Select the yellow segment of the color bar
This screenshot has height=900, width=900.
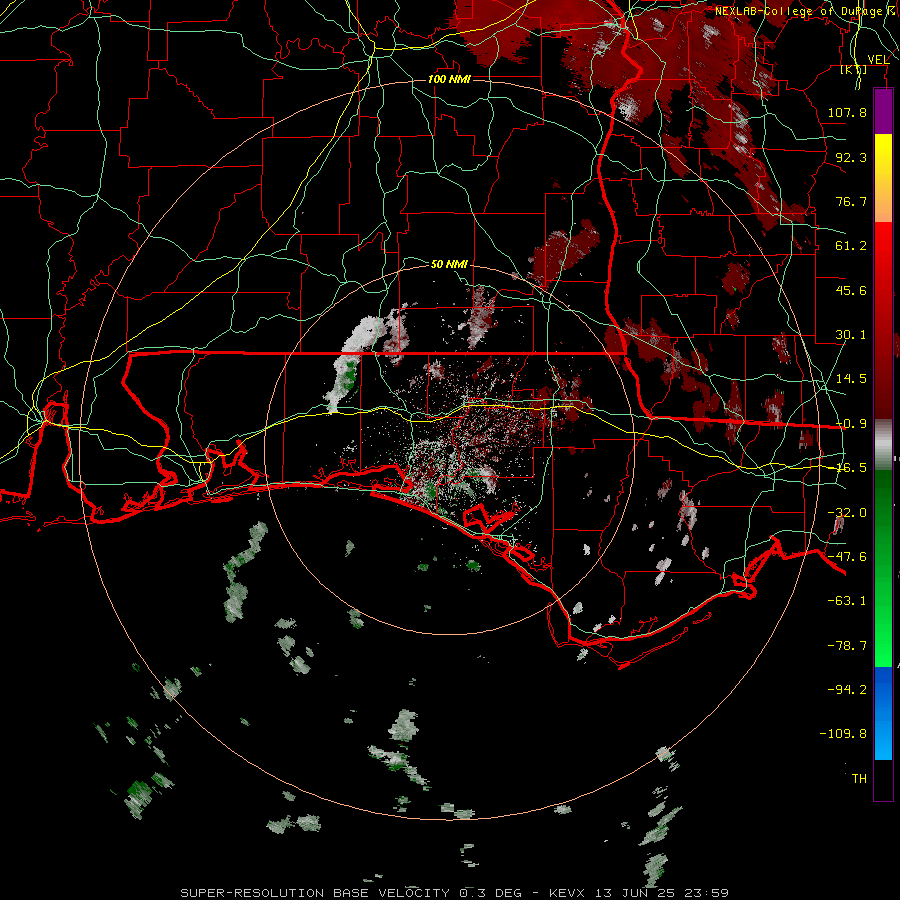pyautogui.click(x=883, y=178)
